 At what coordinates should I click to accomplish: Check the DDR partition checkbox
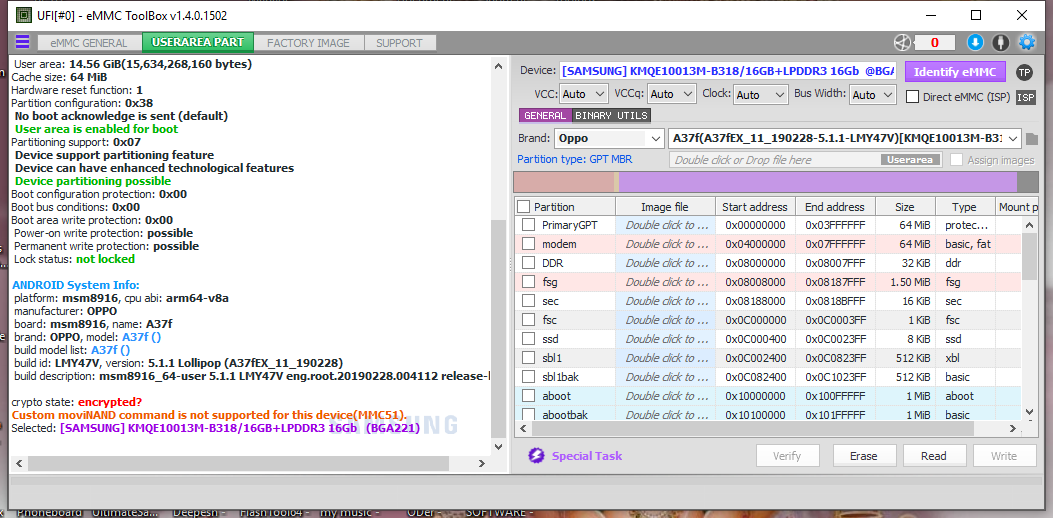click(529, 263)
